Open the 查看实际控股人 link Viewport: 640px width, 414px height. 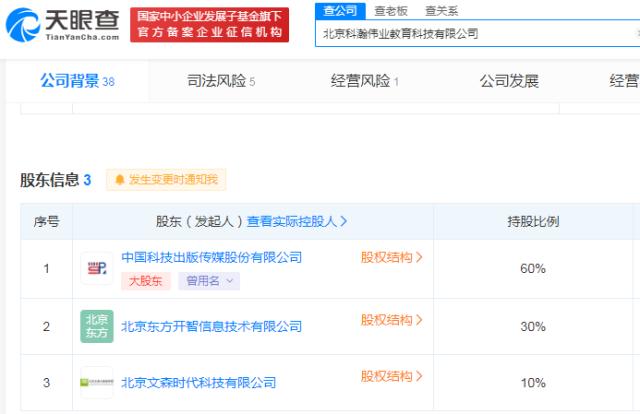(297, 221)
